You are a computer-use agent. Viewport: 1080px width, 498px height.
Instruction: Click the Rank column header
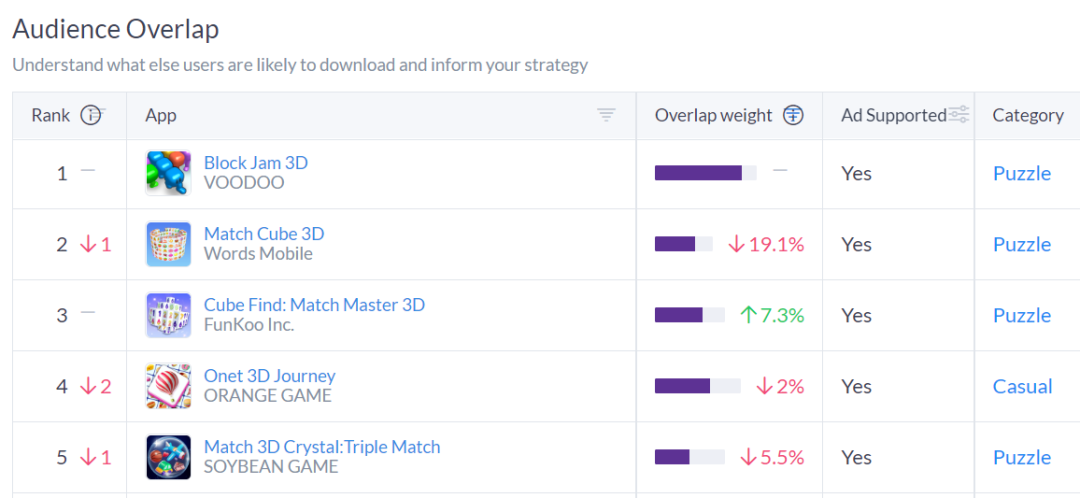(50, 115)
